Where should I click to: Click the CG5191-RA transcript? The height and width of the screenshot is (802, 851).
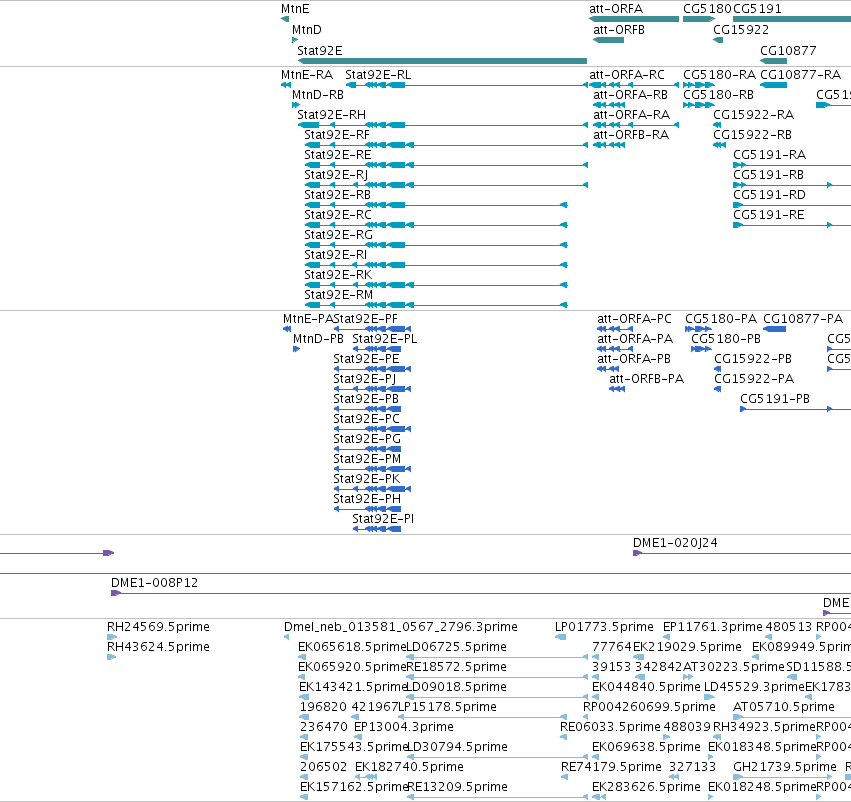(792, 165)
